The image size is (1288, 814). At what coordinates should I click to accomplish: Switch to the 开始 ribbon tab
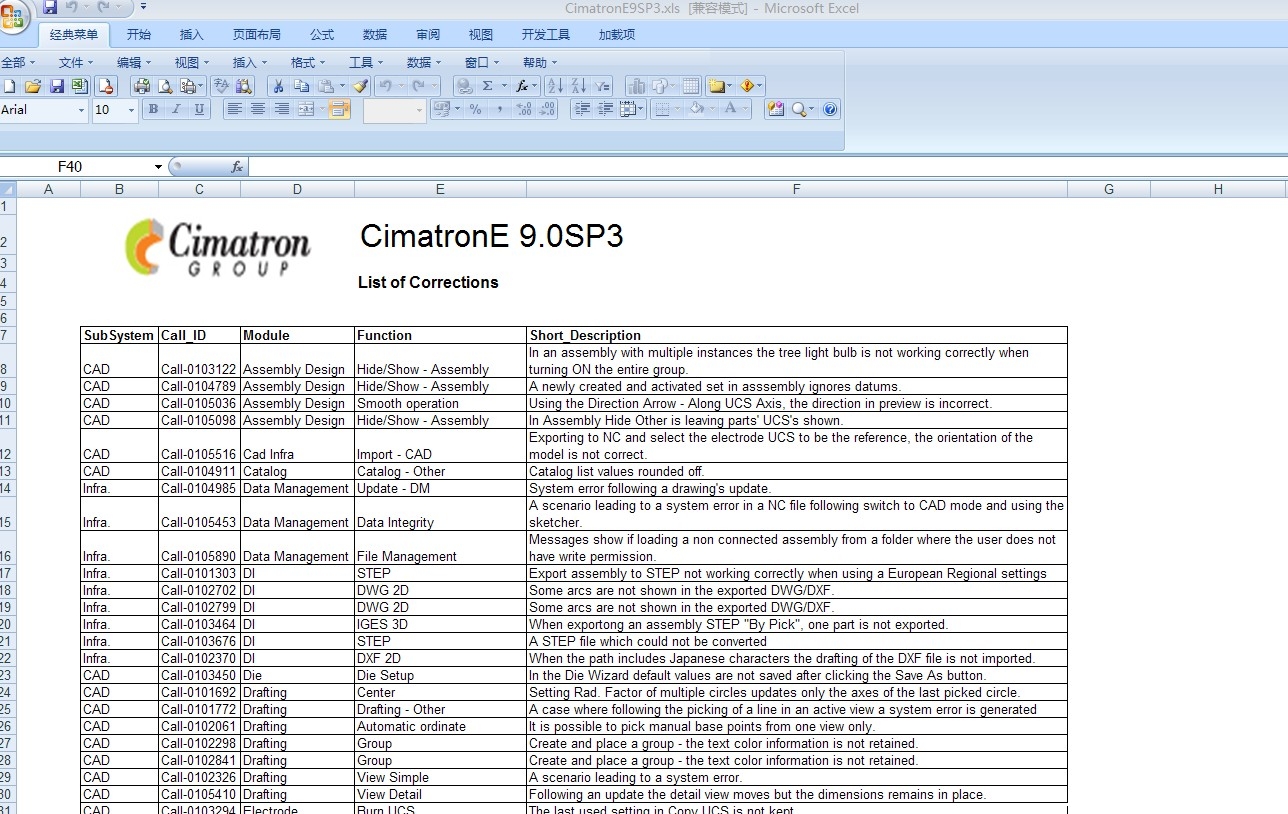click(139, 34)
